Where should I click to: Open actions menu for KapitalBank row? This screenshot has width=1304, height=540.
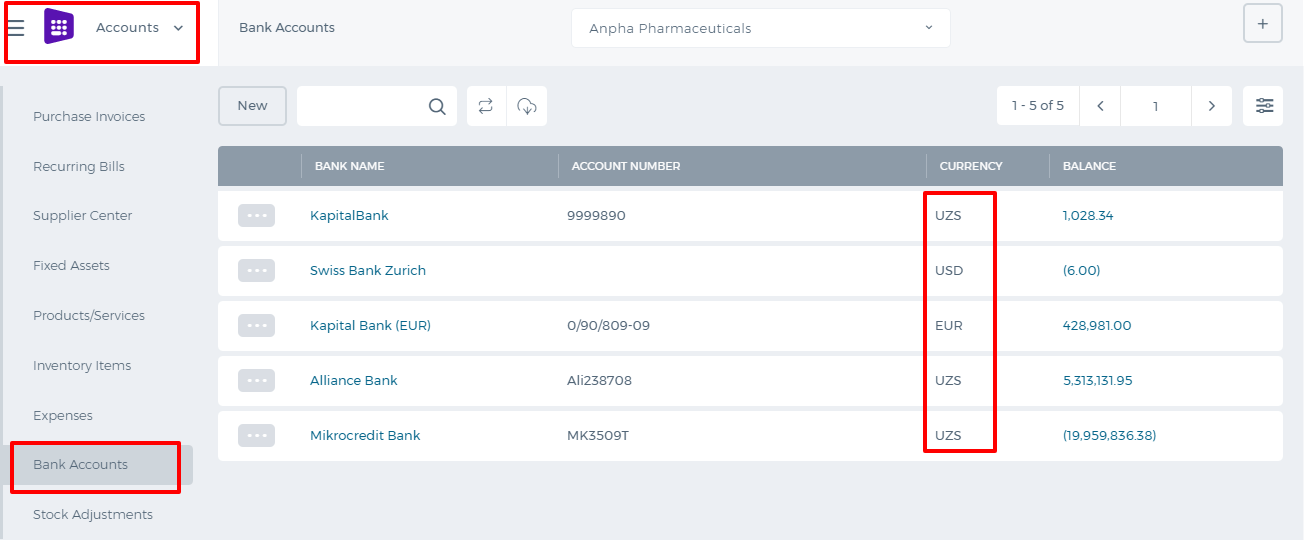point(256,215)
